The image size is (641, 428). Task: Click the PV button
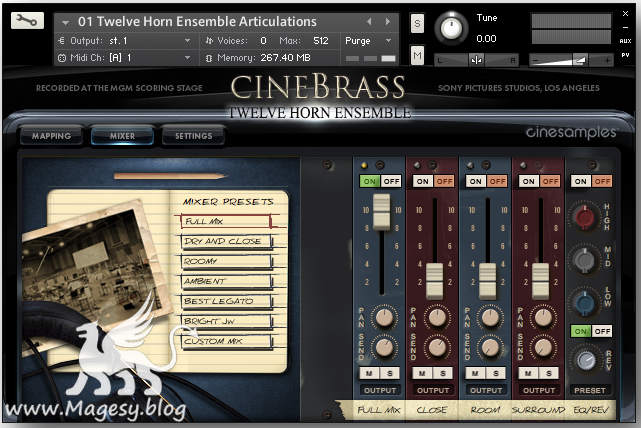625,55
